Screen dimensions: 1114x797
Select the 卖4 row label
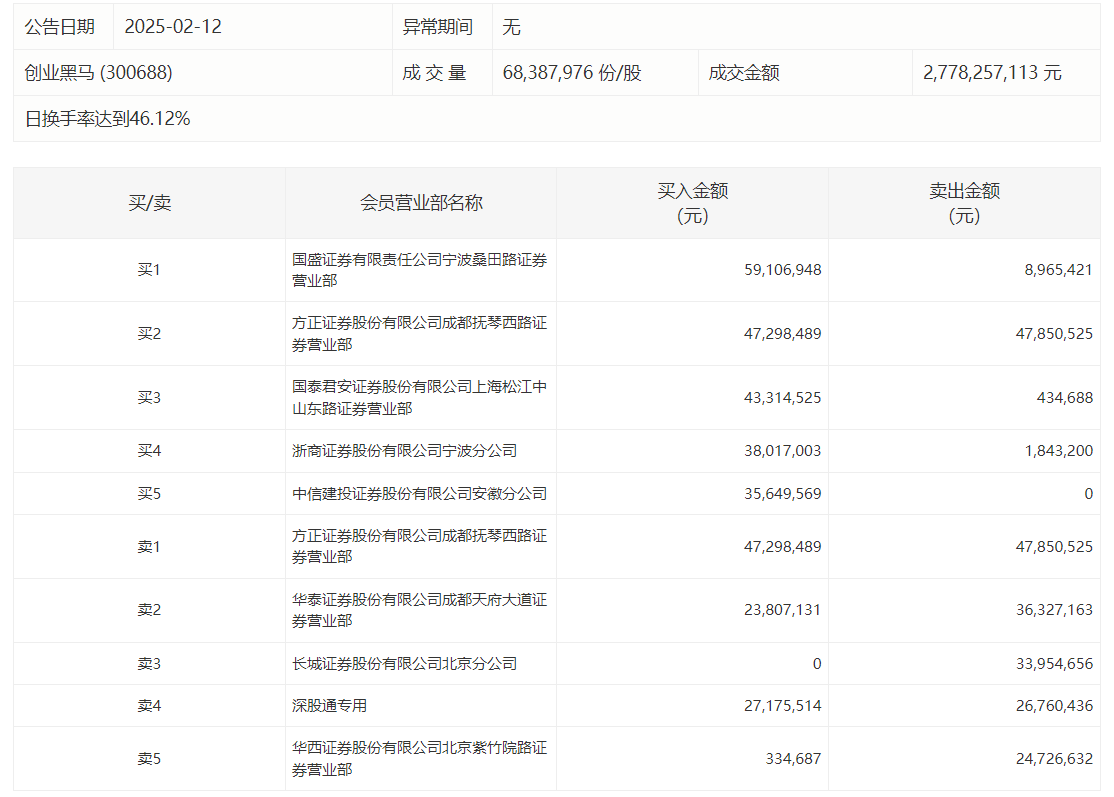[x=149, y=706]
